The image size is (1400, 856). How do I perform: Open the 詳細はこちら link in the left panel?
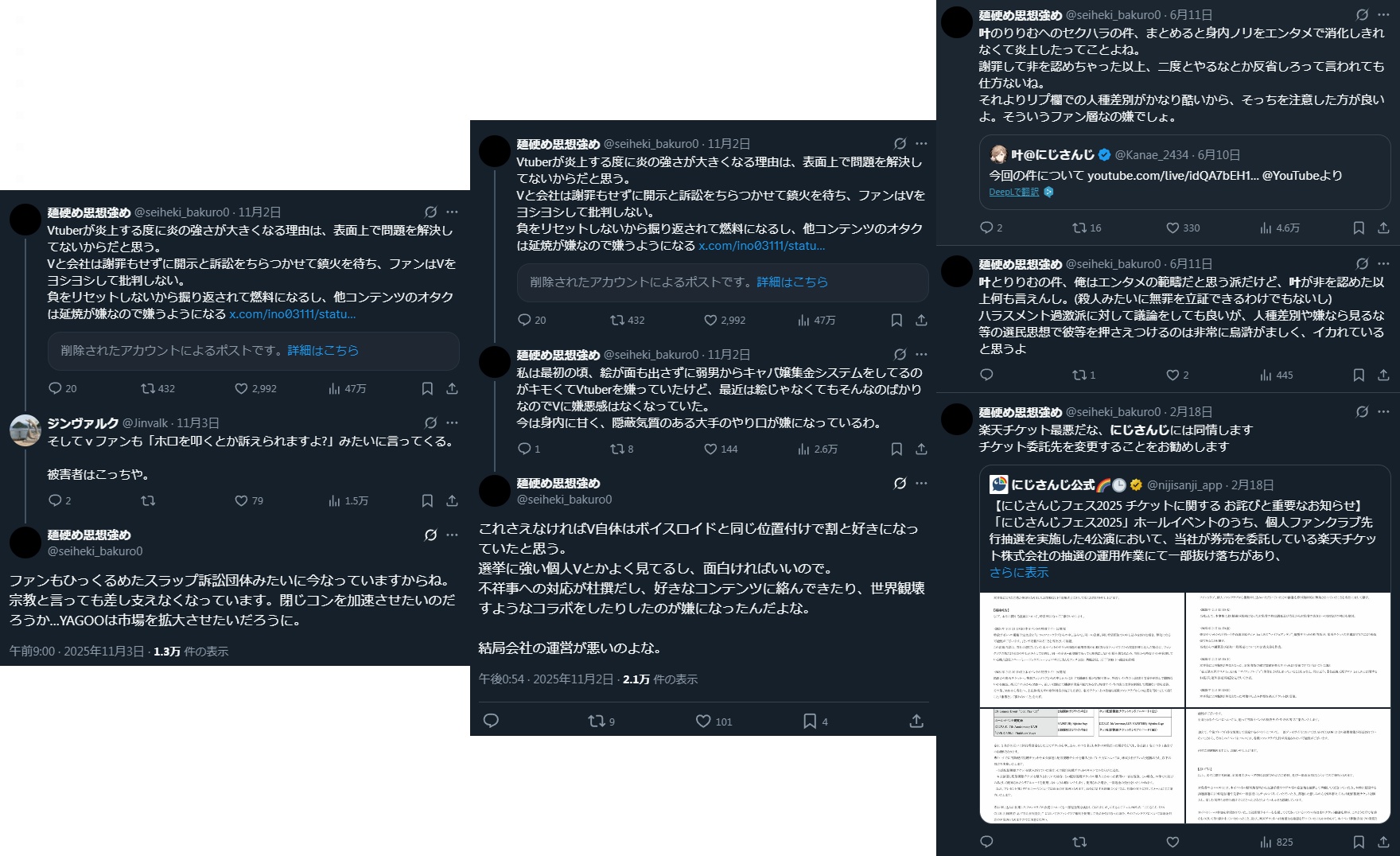pyautogui.click(x=323, y=350)
